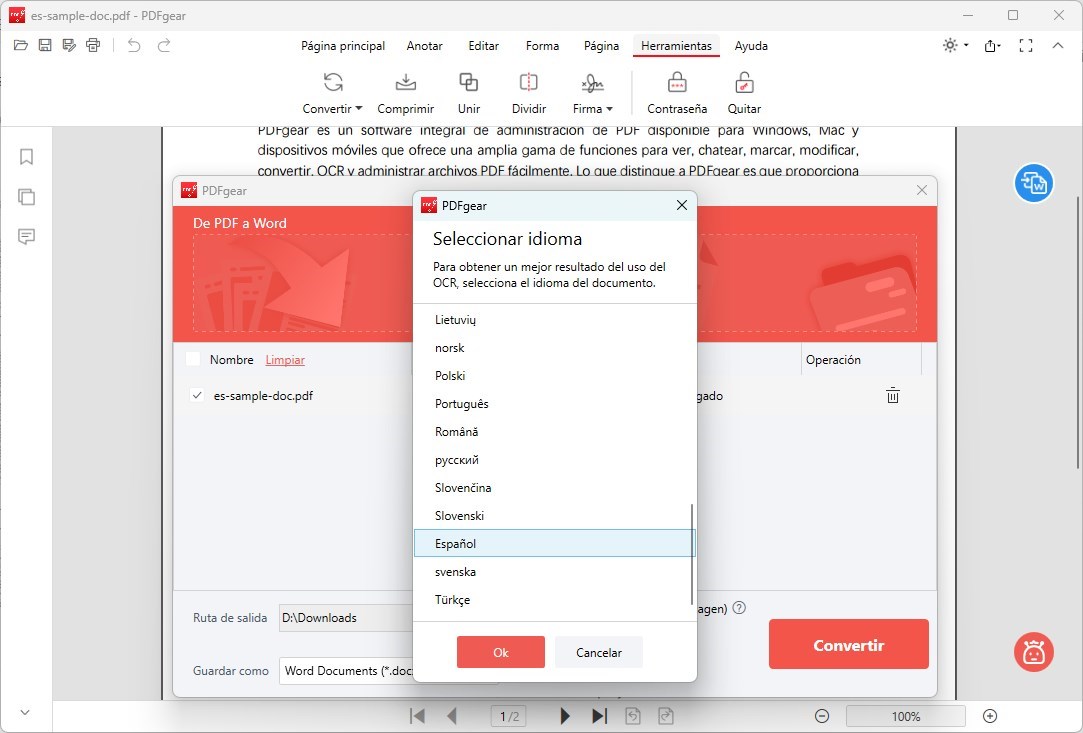Select Português from the language list

tap(462, 404)
